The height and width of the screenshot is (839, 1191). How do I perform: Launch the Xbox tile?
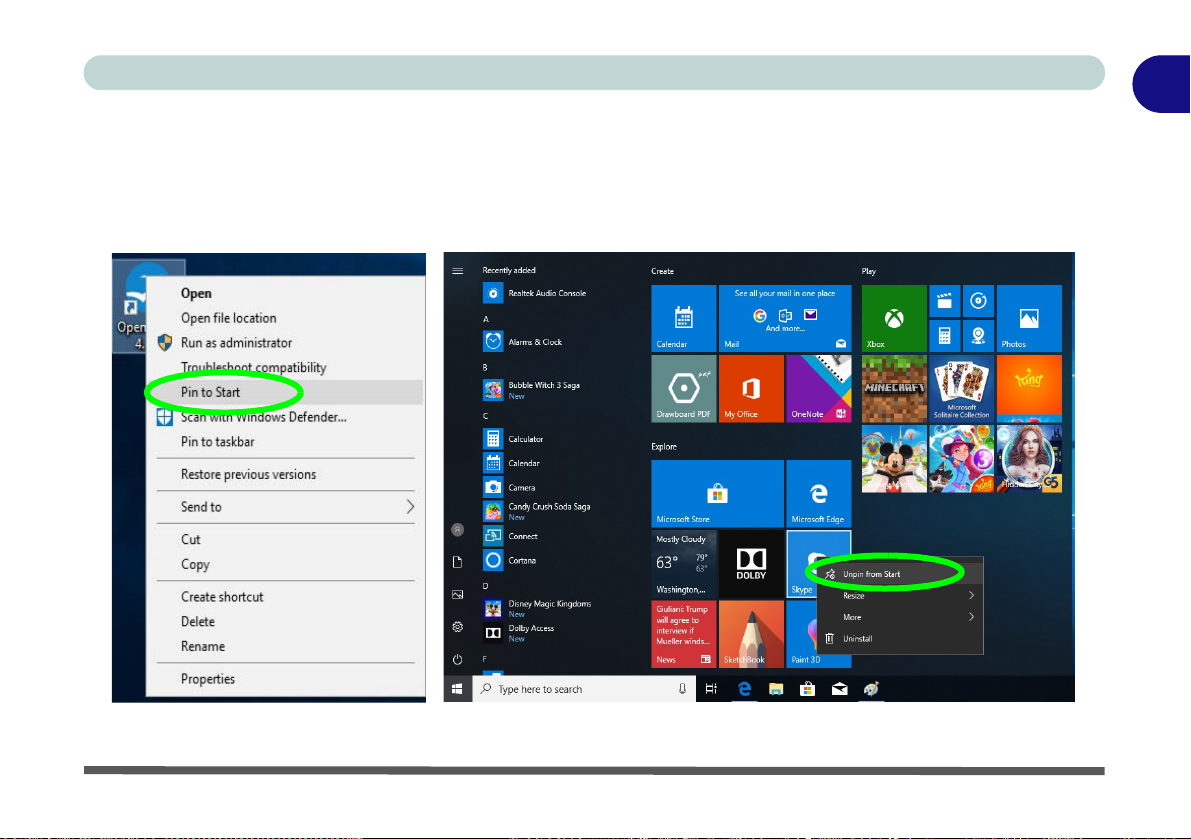tap(894, 318)
